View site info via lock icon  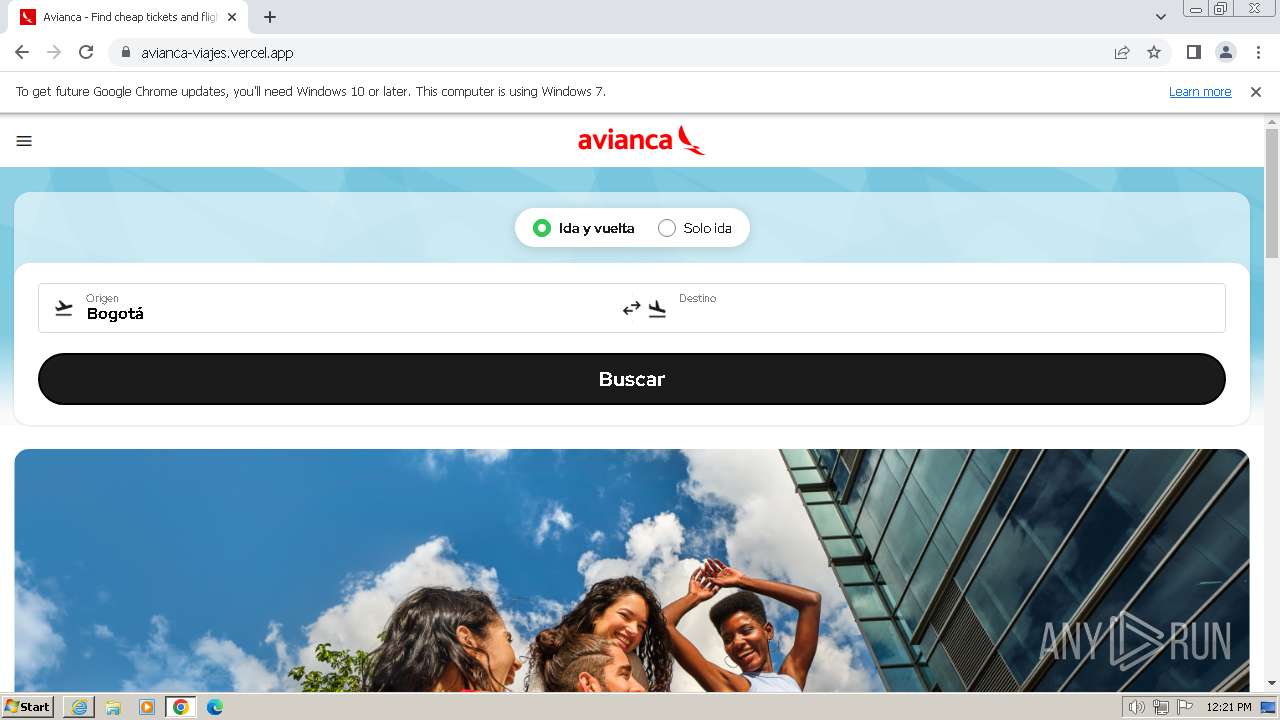tap(125, 53)
